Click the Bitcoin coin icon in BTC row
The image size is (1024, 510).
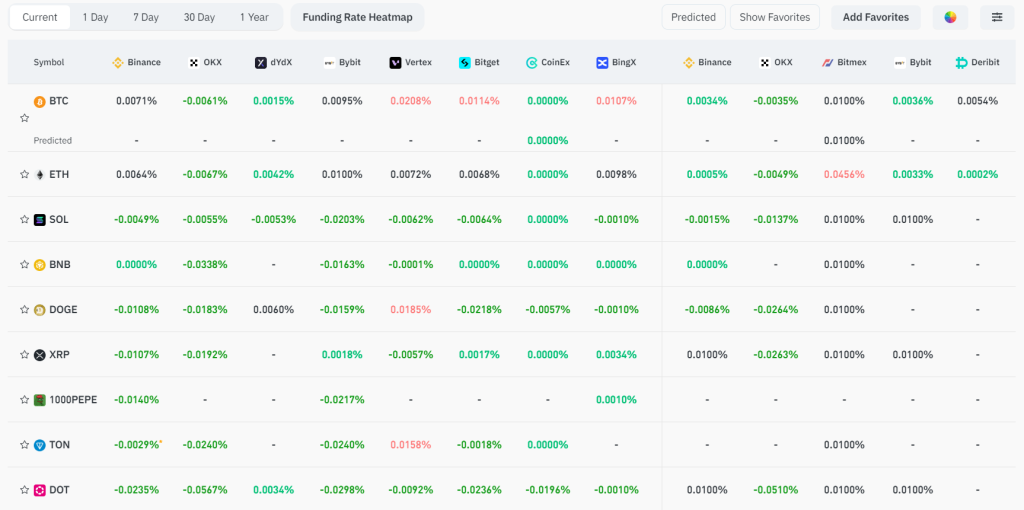(40, 101)
